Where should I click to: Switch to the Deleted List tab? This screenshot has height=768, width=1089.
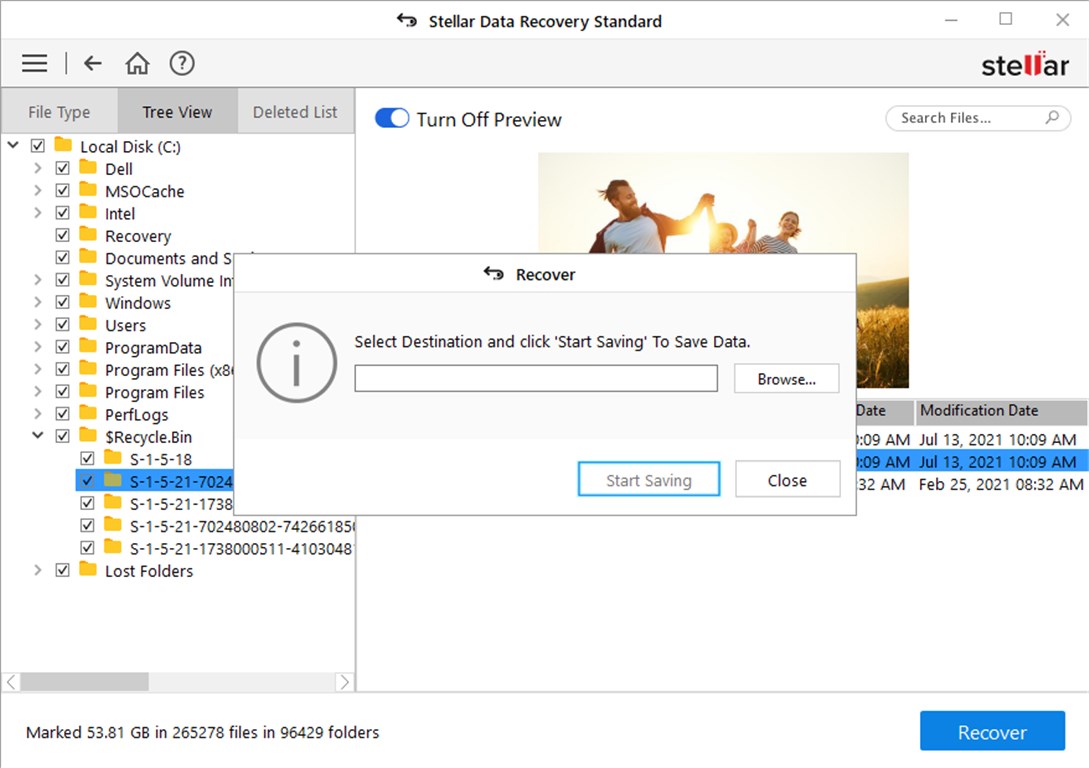click(x=295, y=111)
